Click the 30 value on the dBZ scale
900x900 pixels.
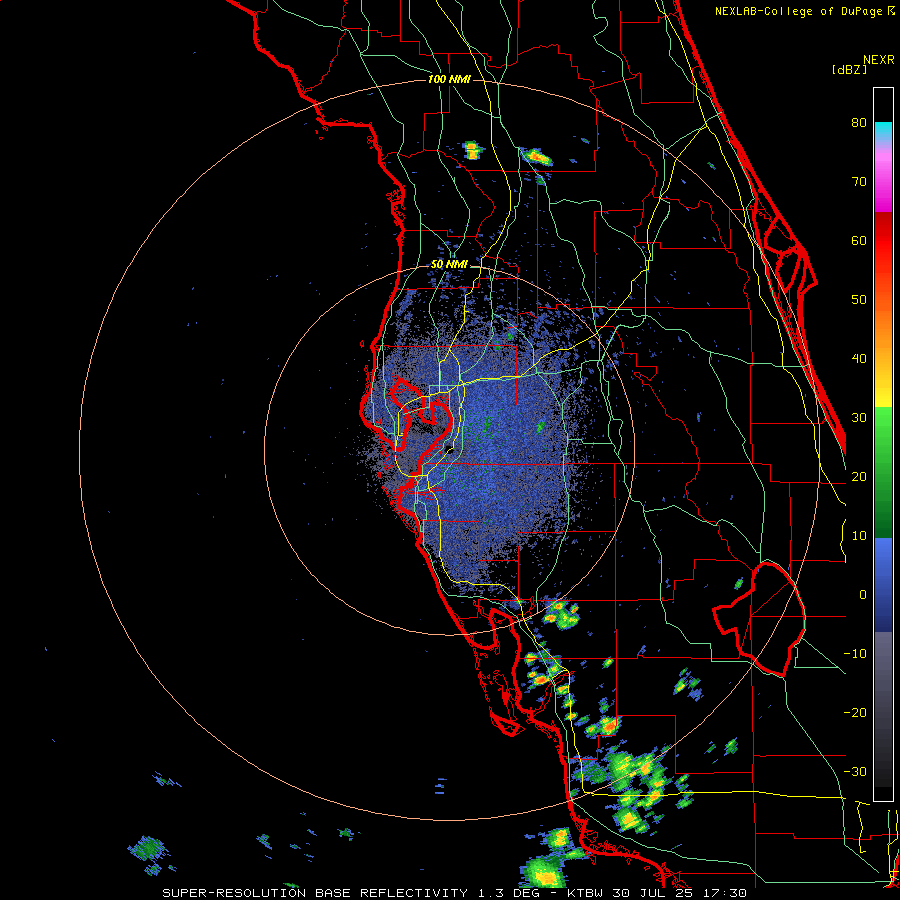pos(859,417)
